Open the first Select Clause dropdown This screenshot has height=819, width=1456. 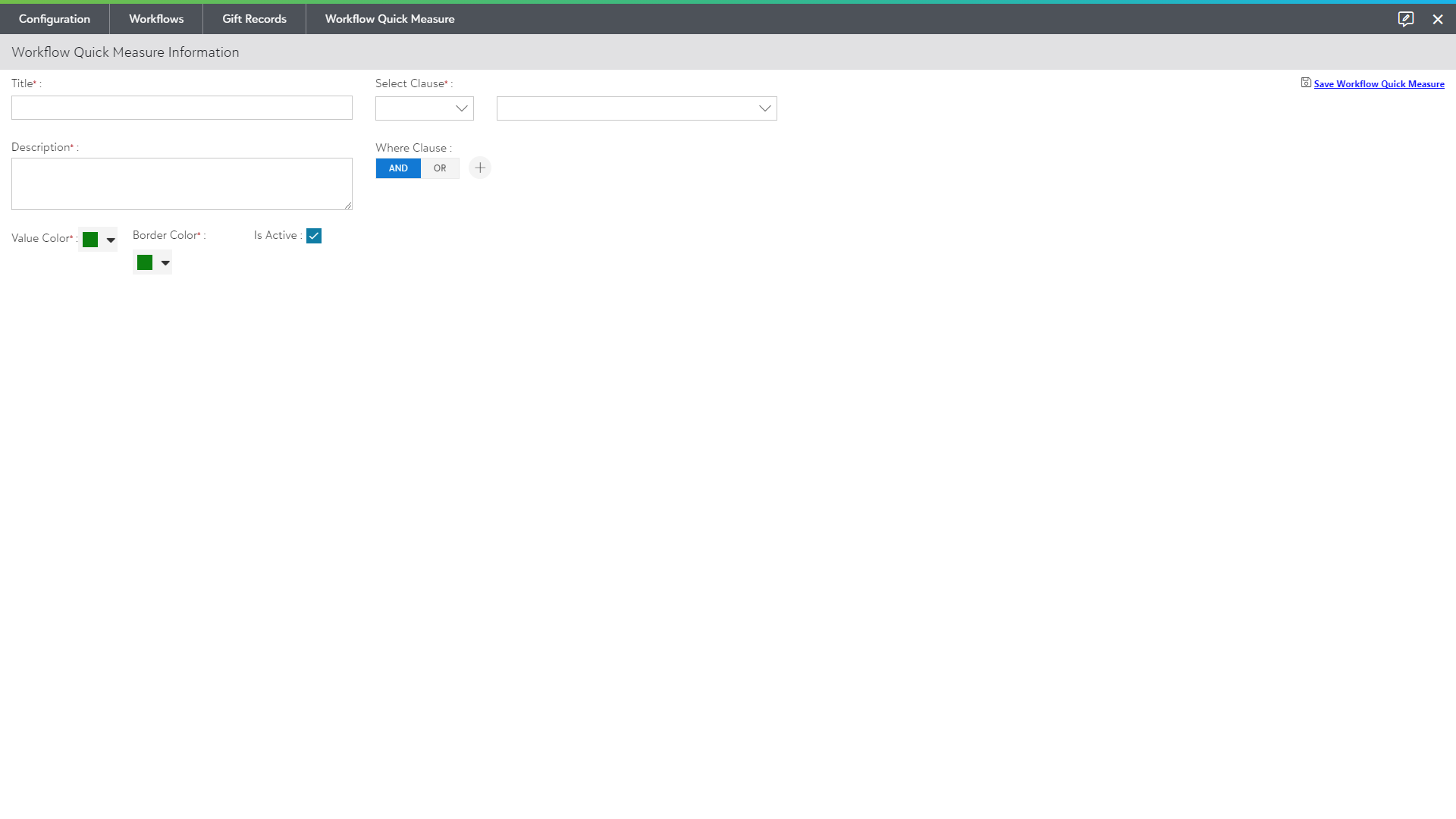pos(425,108)
